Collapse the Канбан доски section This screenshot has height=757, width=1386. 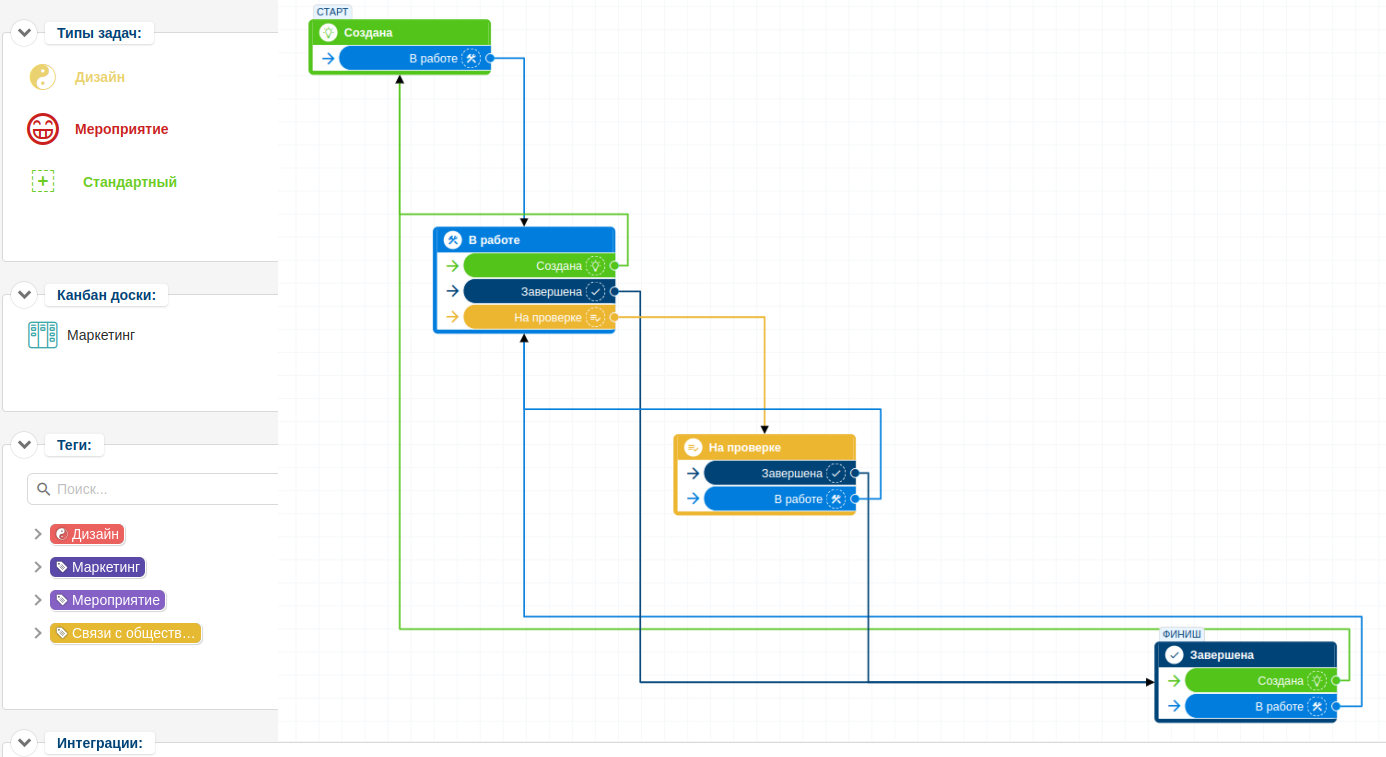tap(26, 295)
